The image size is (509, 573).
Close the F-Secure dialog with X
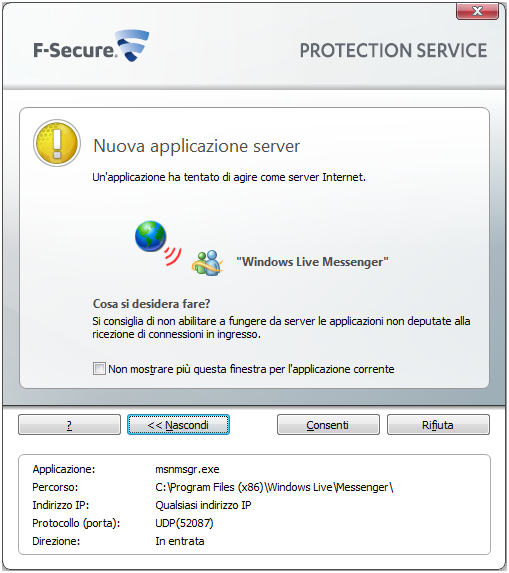pyautogui.click(x=477, y=11)
